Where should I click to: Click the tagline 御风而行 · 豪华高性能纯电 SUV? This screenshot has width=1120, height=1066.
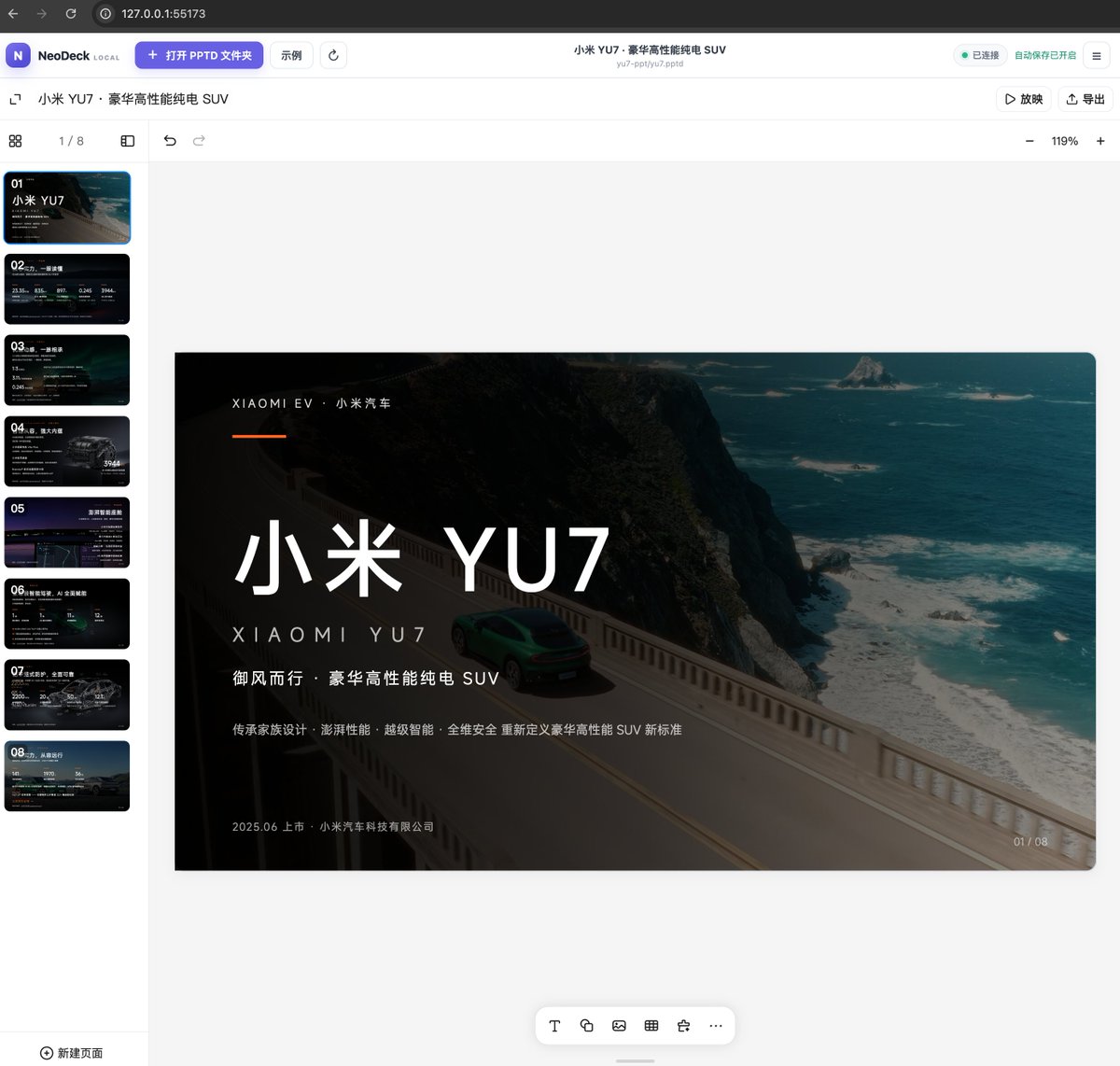366,679
